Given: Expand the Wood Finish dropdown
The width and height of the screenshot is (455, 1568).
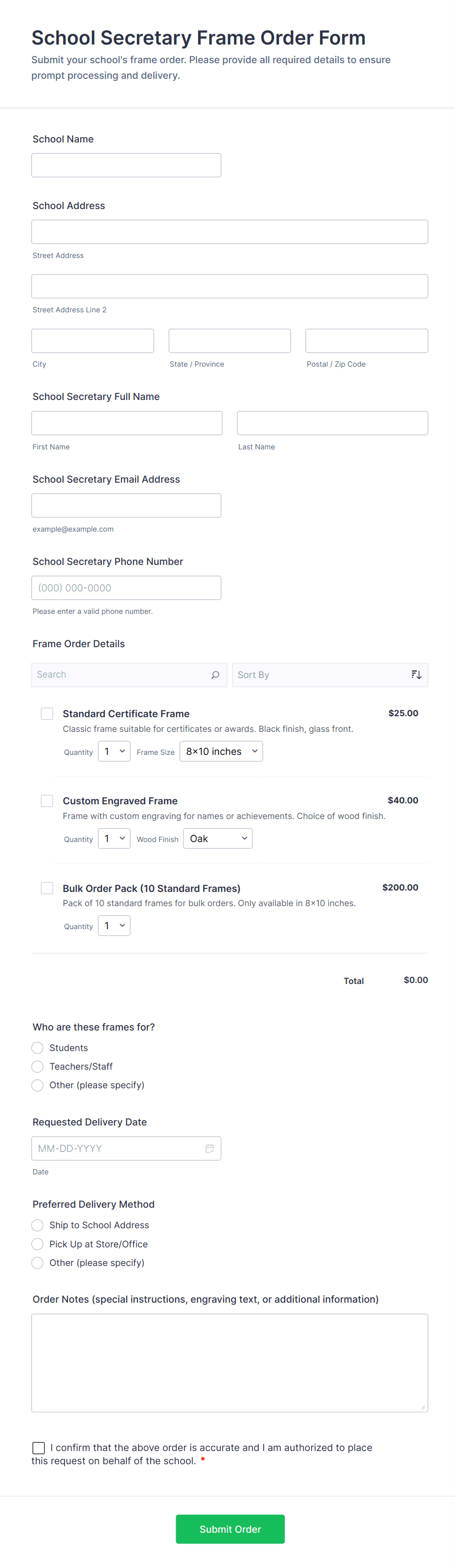Looking at the screenshot, I should (218, 839).
